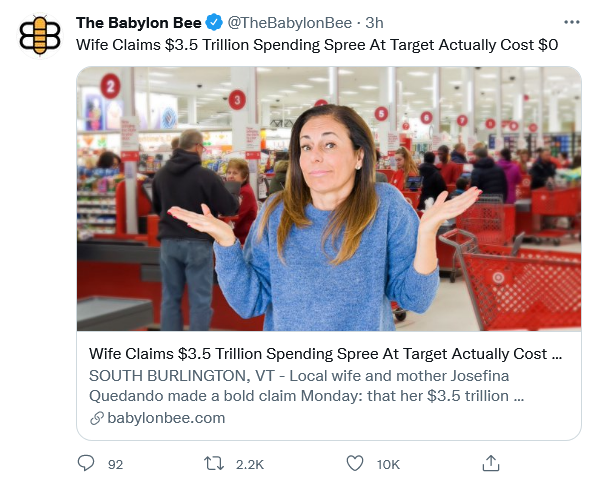Click the 2.2K retweets count
Screen dimensions: 598x484
pyautogui.click(x=250, y=465)
